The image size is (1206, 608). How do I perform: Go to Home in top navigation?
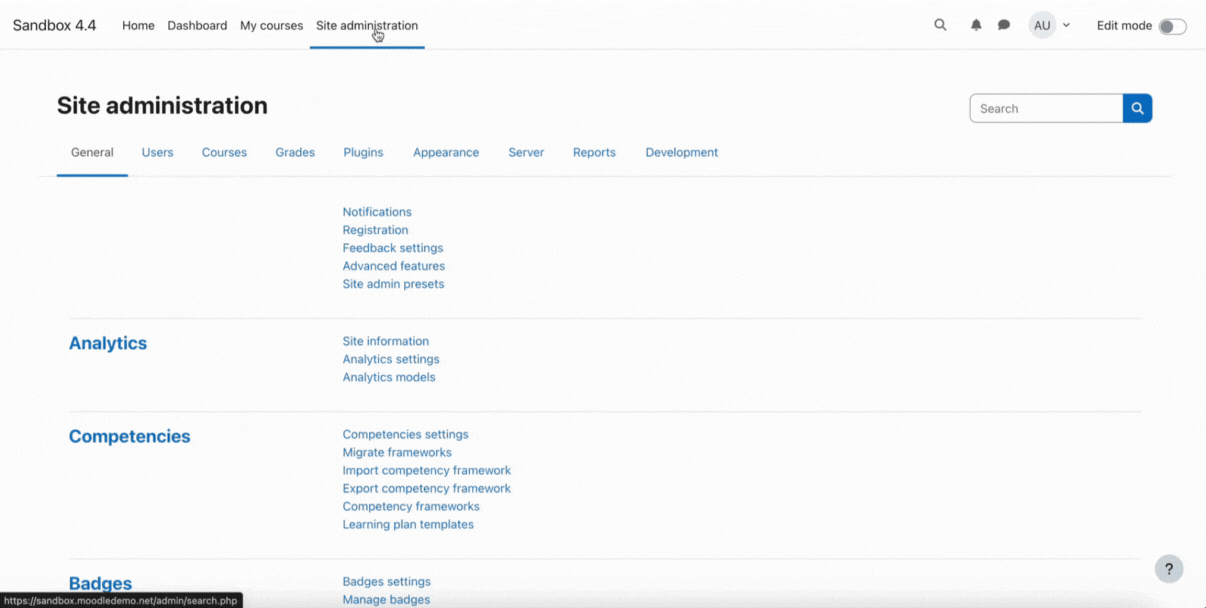pyautogui.click(x=138, y=25)
